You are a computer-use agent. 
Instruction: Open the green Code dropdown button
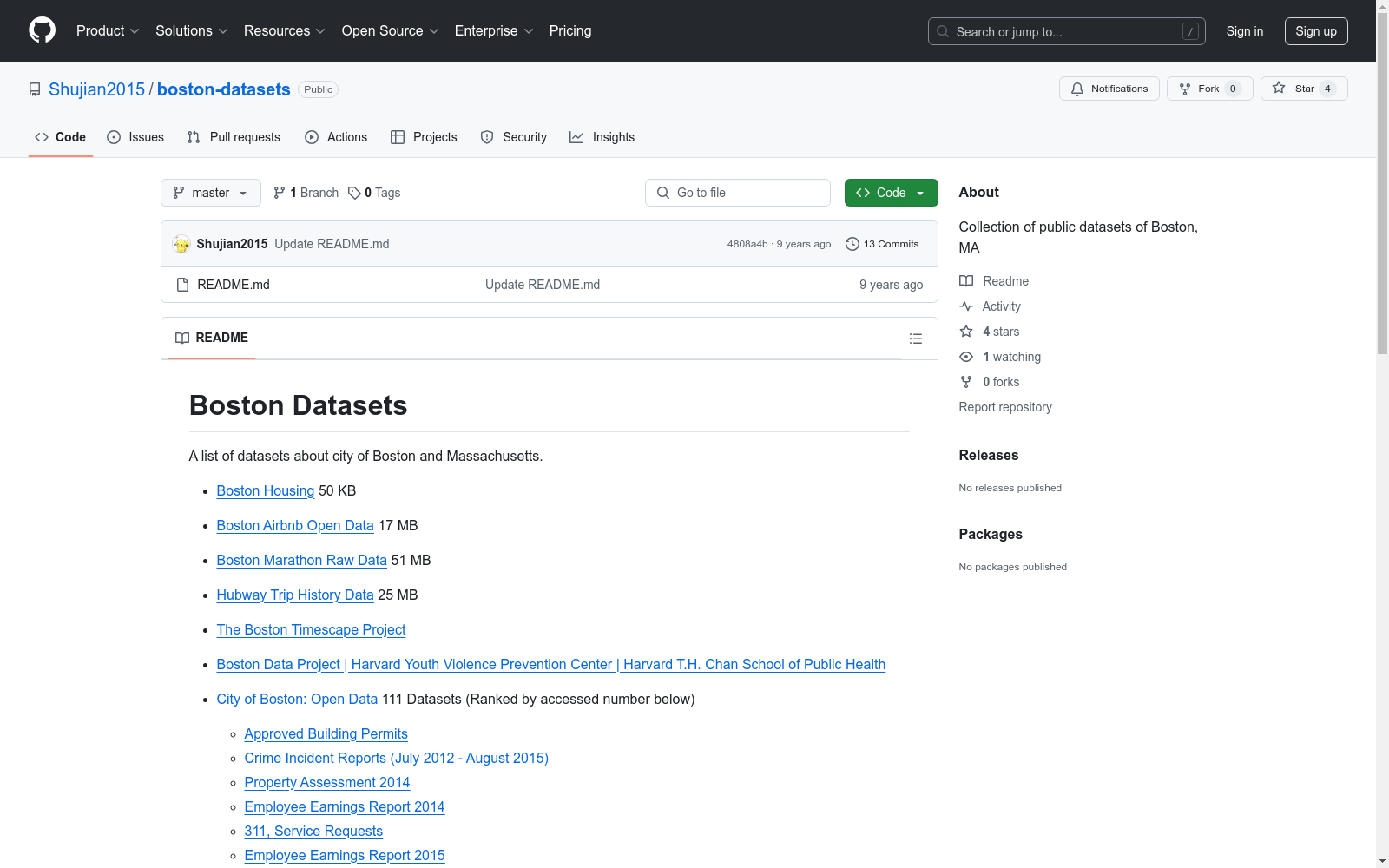pyautogui.click(x=891, y=193)
